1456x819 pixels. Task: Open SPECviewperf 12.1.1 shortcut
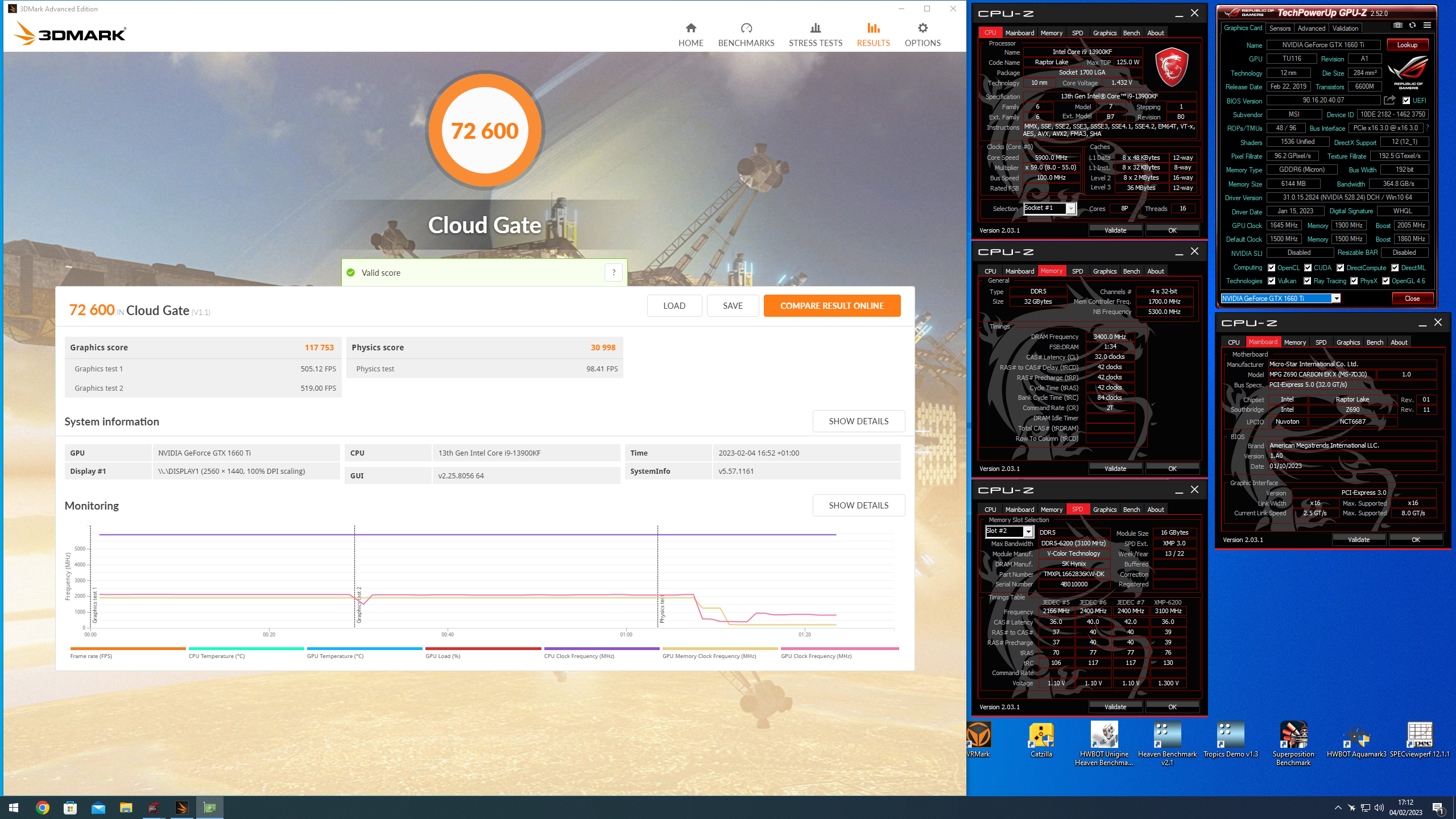(x=1420, y=740)
